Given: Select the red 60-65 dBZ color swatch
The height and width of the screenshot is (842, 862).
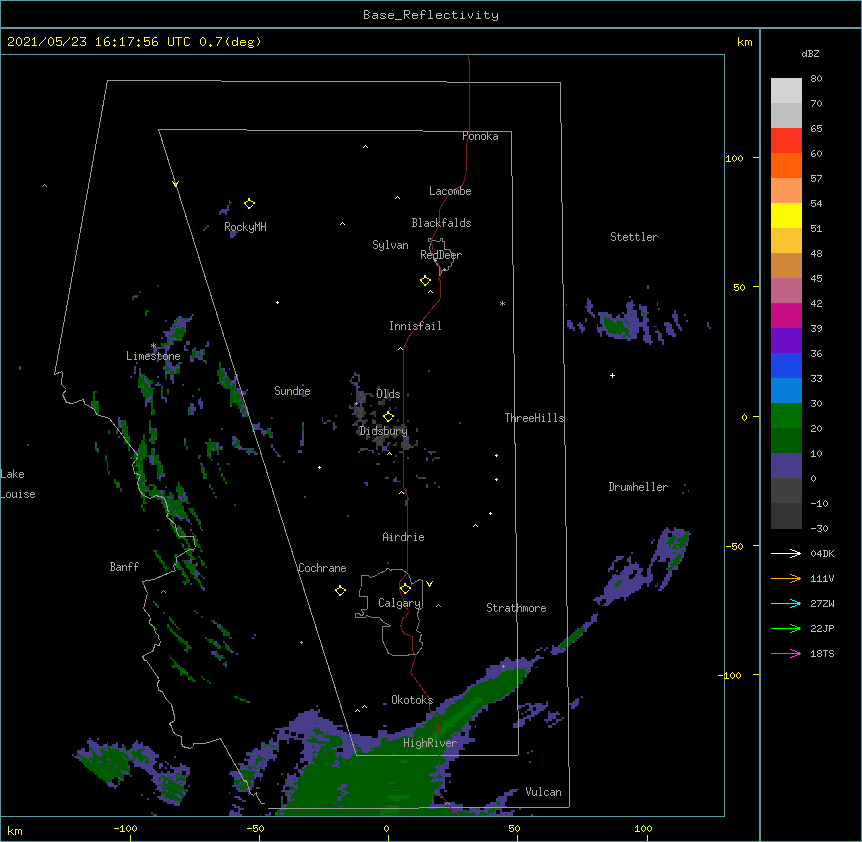Looking at the screenshot, I should pos(786,141).
